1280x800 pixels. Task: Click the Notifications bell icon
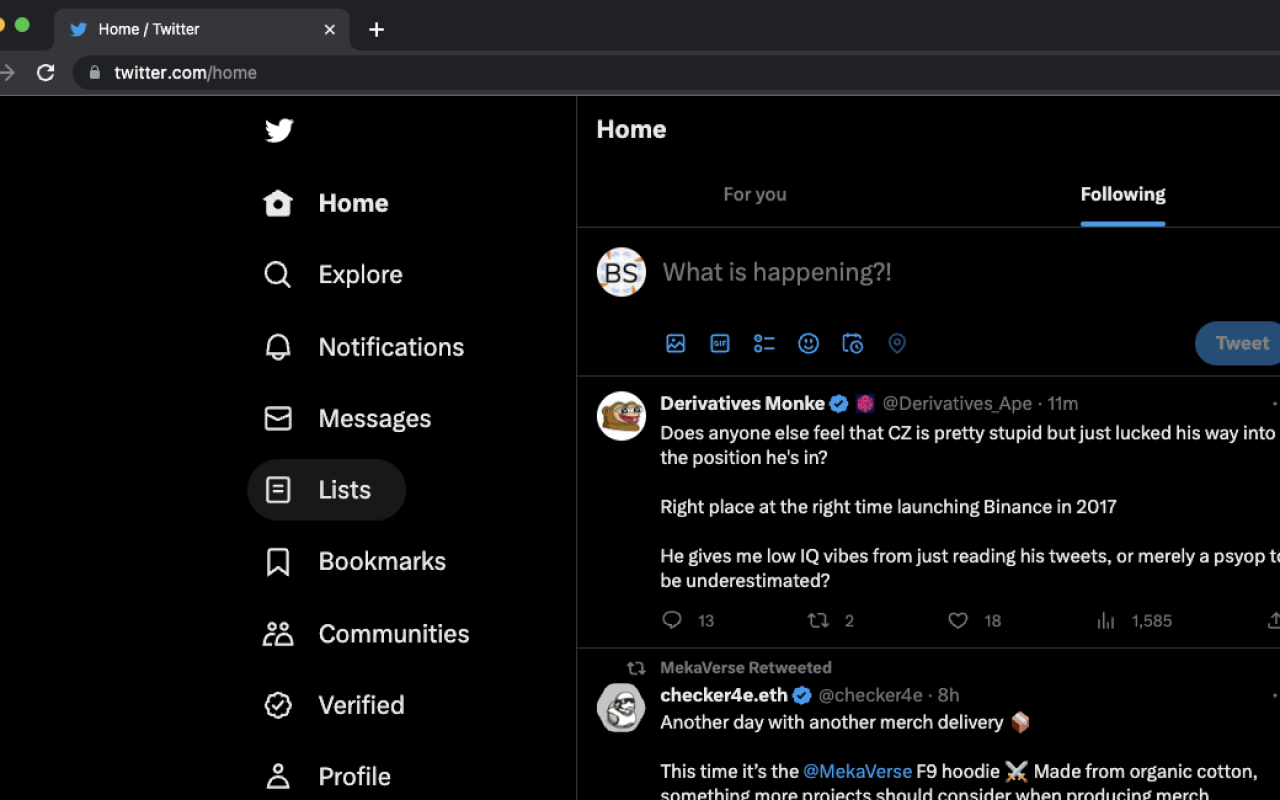click(x=278, y=347)
